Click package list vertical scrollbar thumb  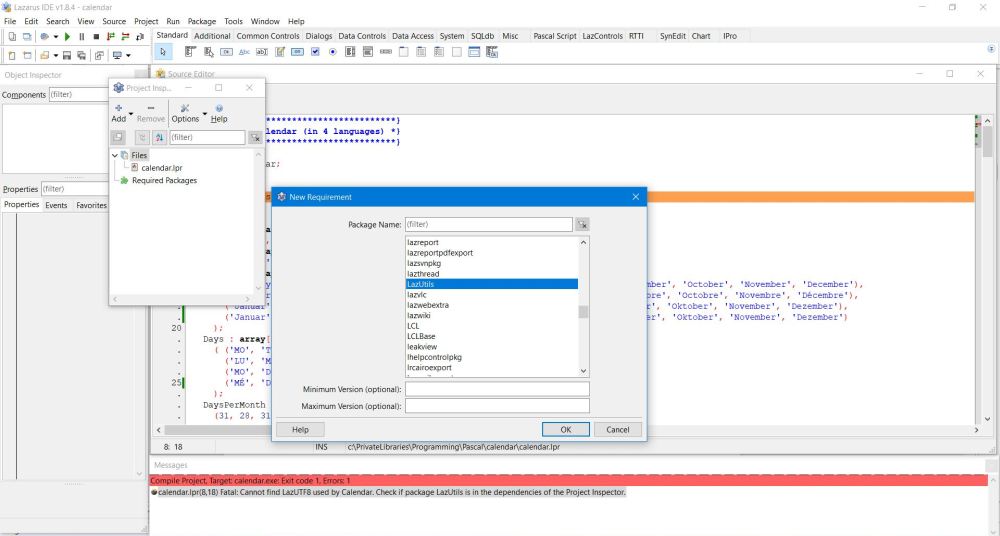584,312
